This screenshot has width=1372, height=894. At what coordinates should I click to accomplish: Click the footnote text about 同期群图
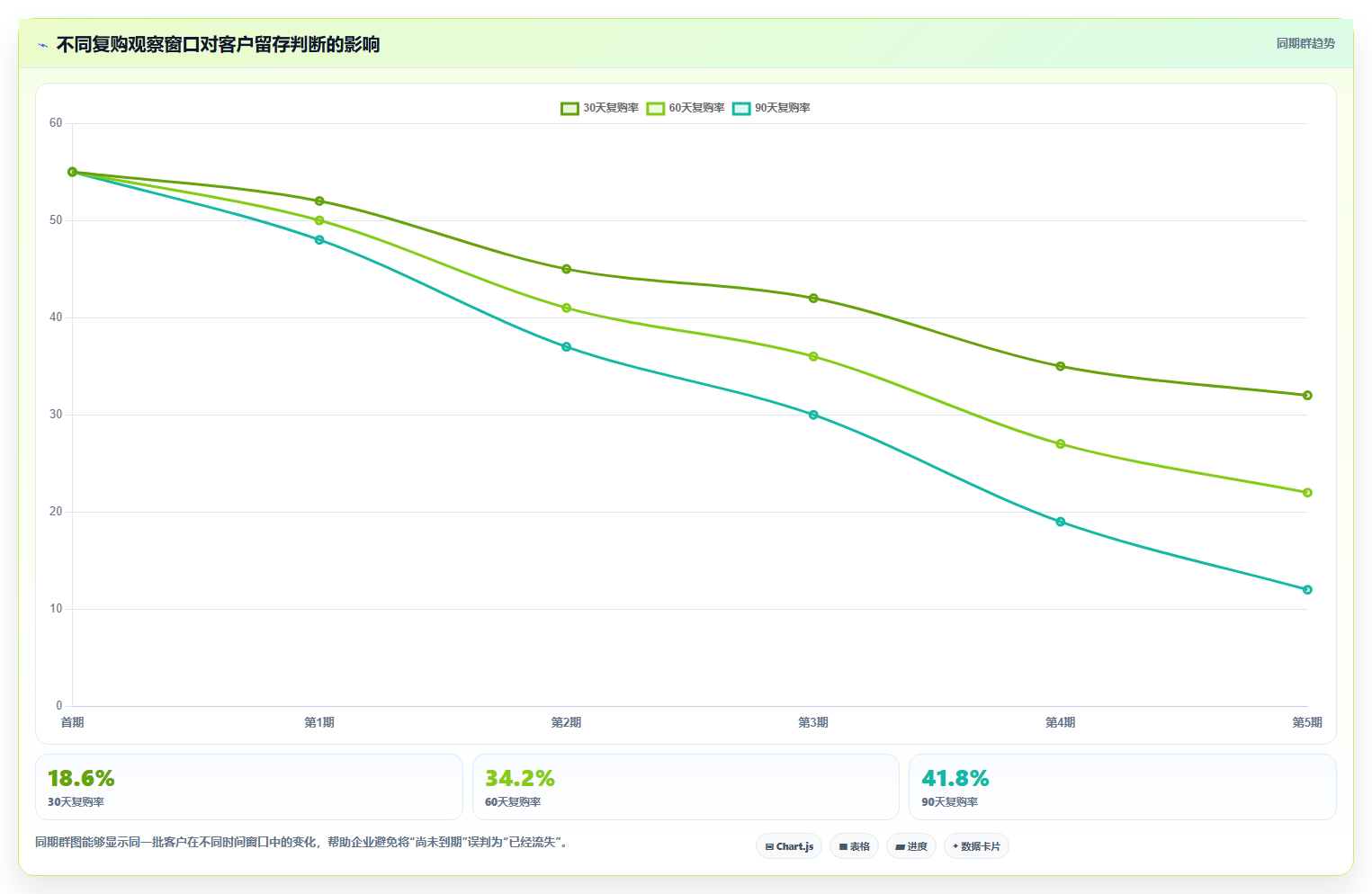[x=303, y=842]
